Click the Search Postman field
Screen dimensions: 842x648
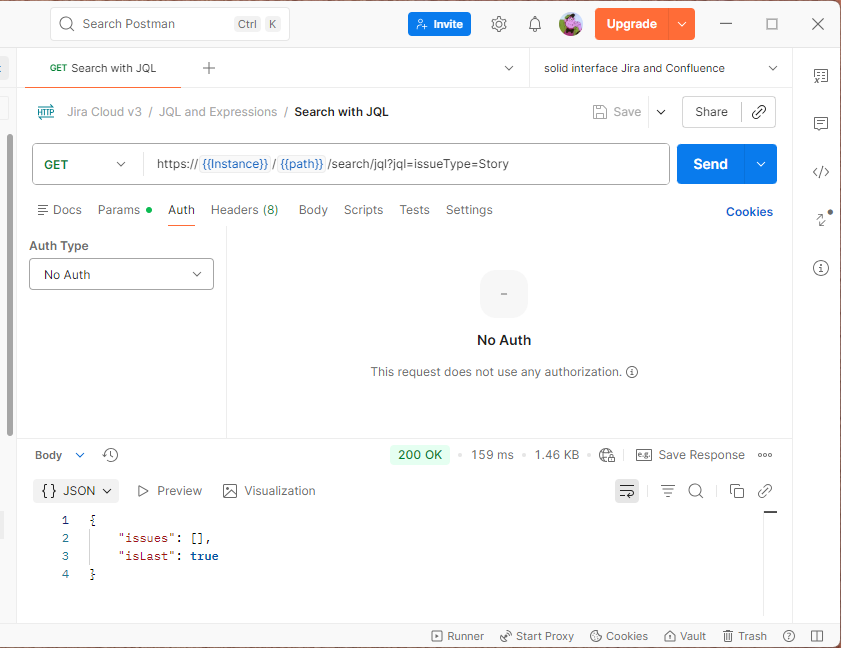point(170,24)
